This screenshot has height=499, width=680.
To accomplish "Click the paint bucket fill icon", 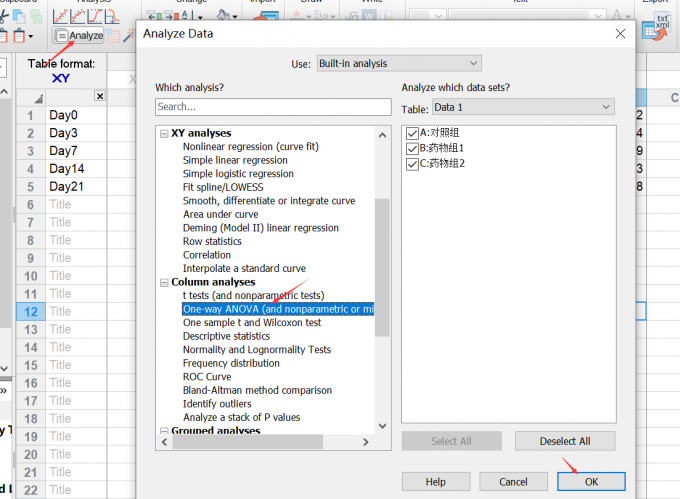I will 223,15.
